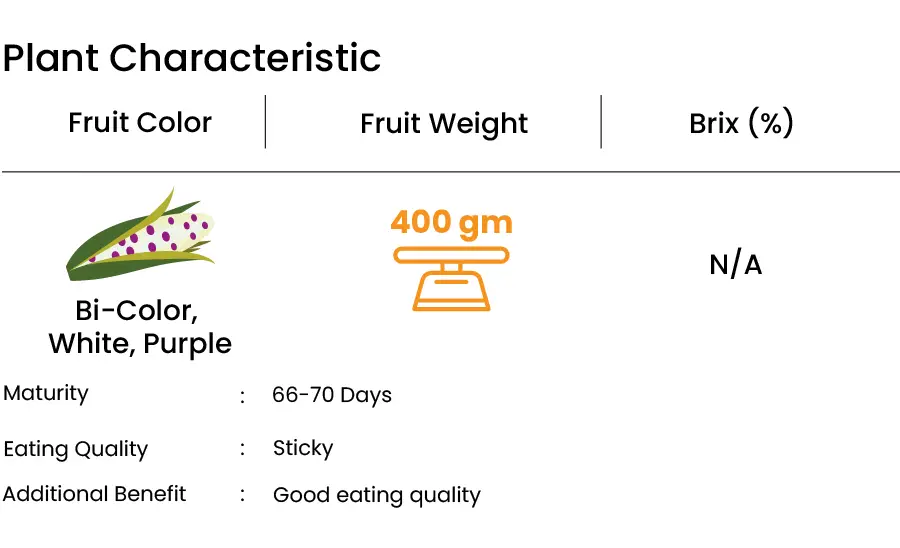900x548 pixels.
Task: Click the Brix (%) column header
Action: click(741, 123)
